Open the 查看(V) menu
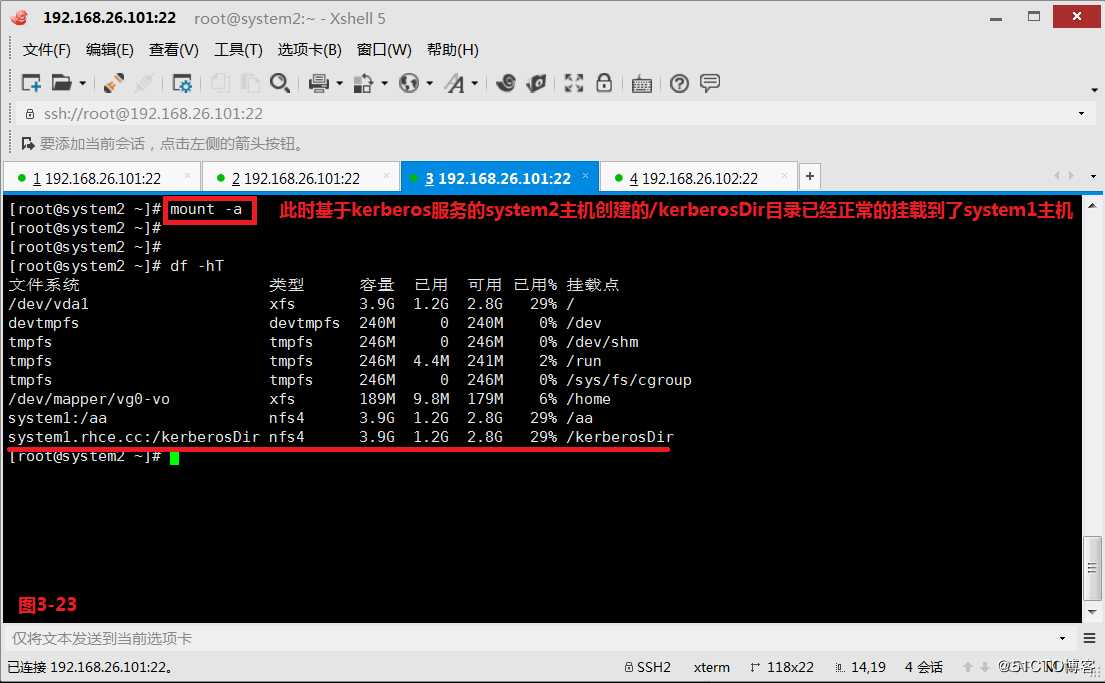This screenshot has width=1105, height=683. (173, 49)
